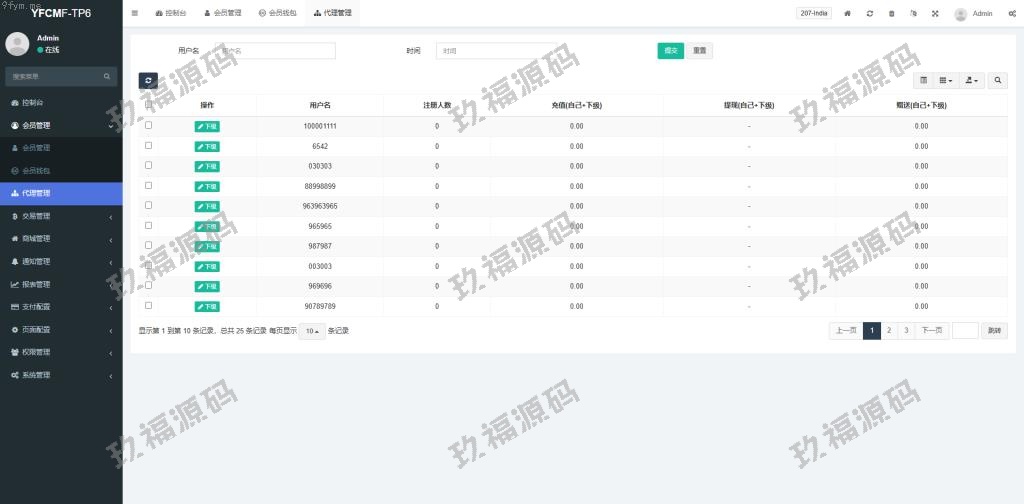The height and width of the screenshot is (504, 1024).
Task: Click the green 提交 submit button
Action: click(x=670, y=51)
